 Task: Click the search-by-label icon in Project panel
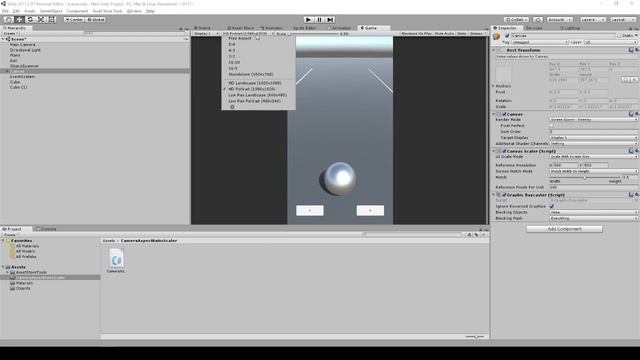tap(476, 235)
